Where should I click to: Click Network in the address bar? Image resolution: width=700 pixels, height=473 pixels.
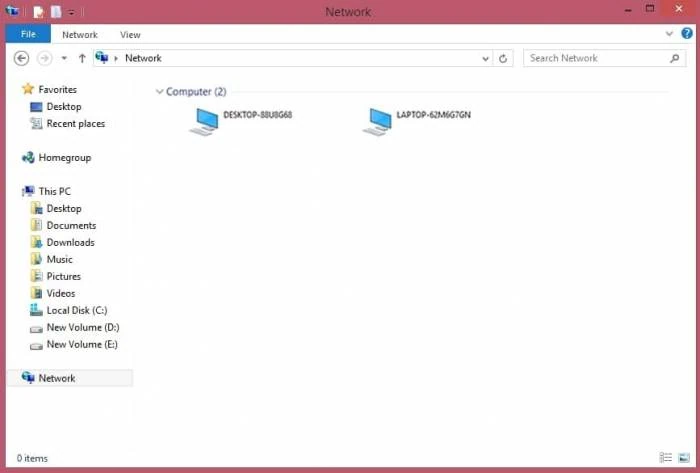[143, 58]
